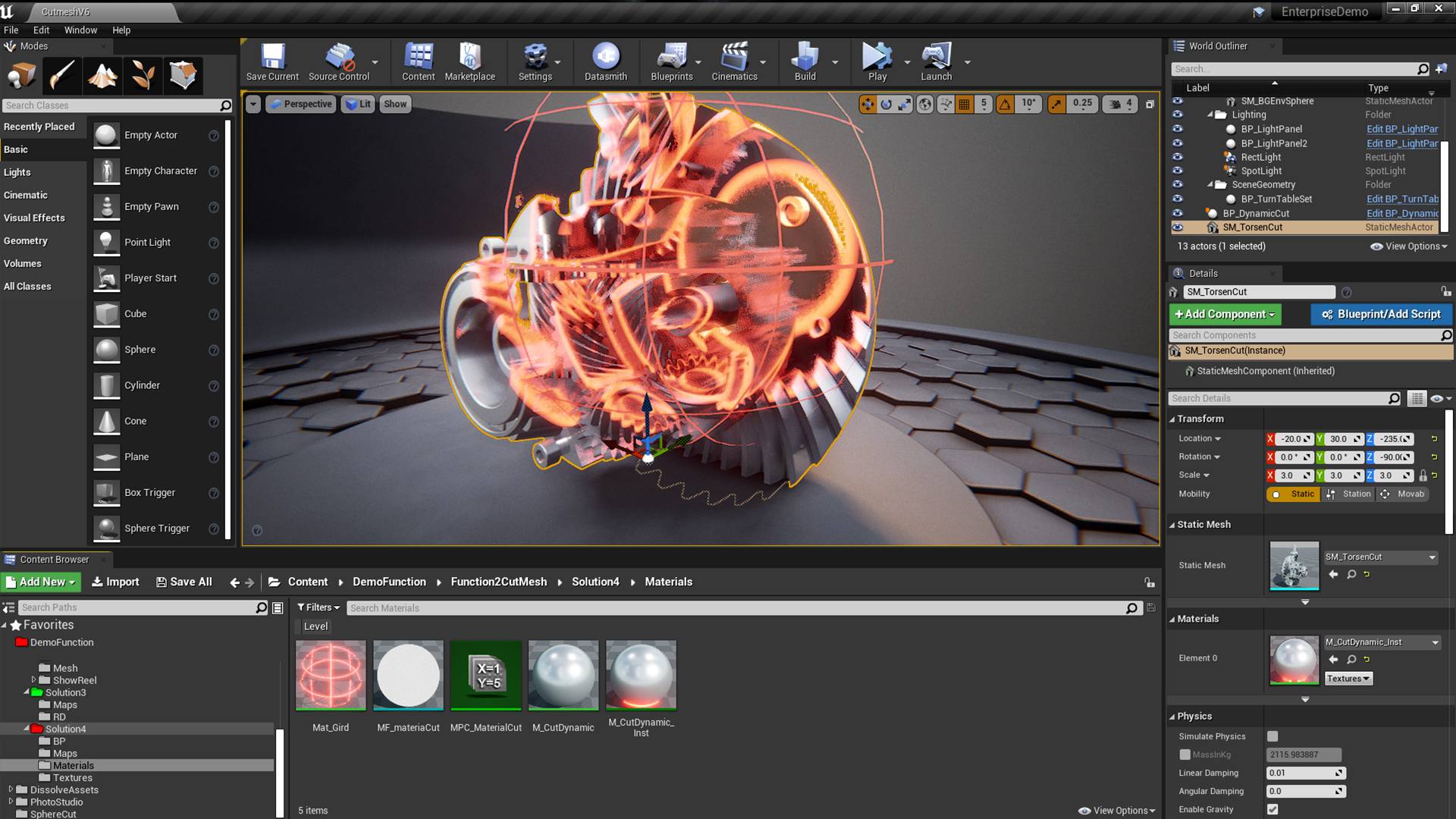The image size is (1456, 819).
Task: Select rotate gizmo tool in viewport
Action: coord(886,104)
